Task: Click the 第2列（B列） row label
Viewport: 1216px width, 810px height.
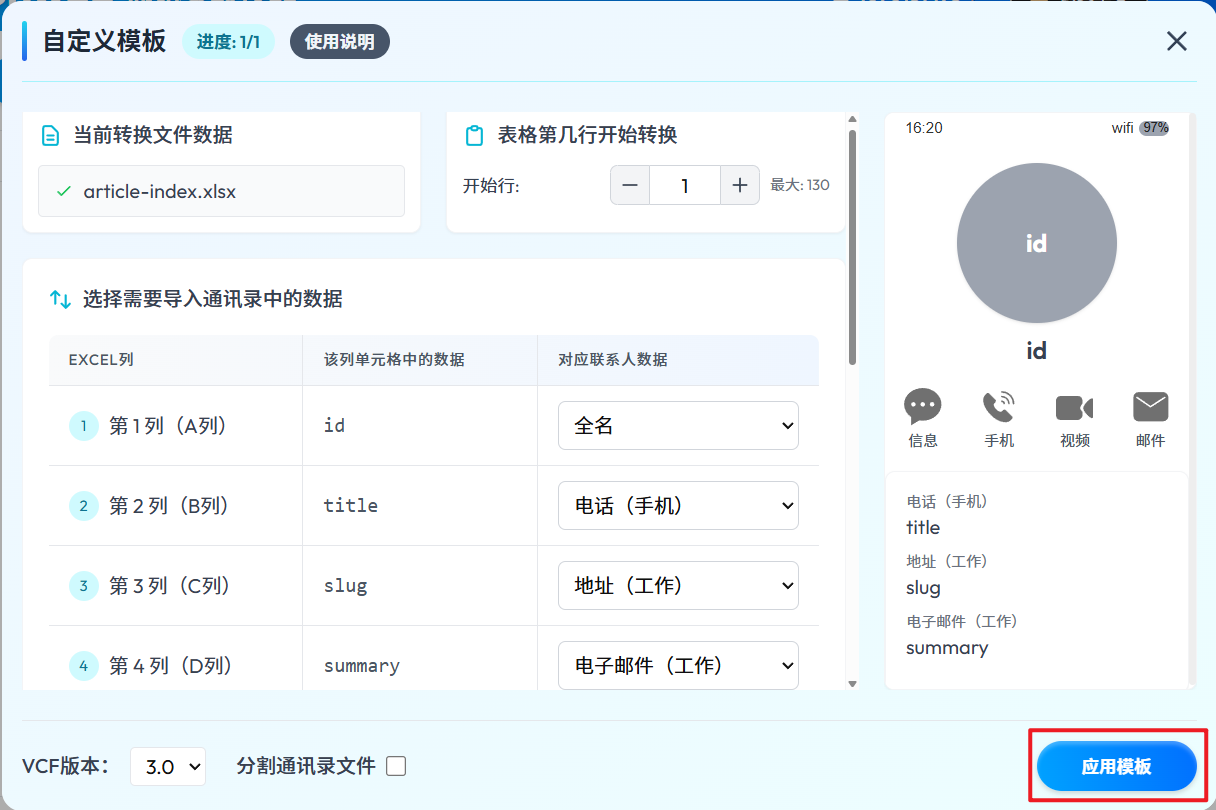Action: click(x=169, y=506)
